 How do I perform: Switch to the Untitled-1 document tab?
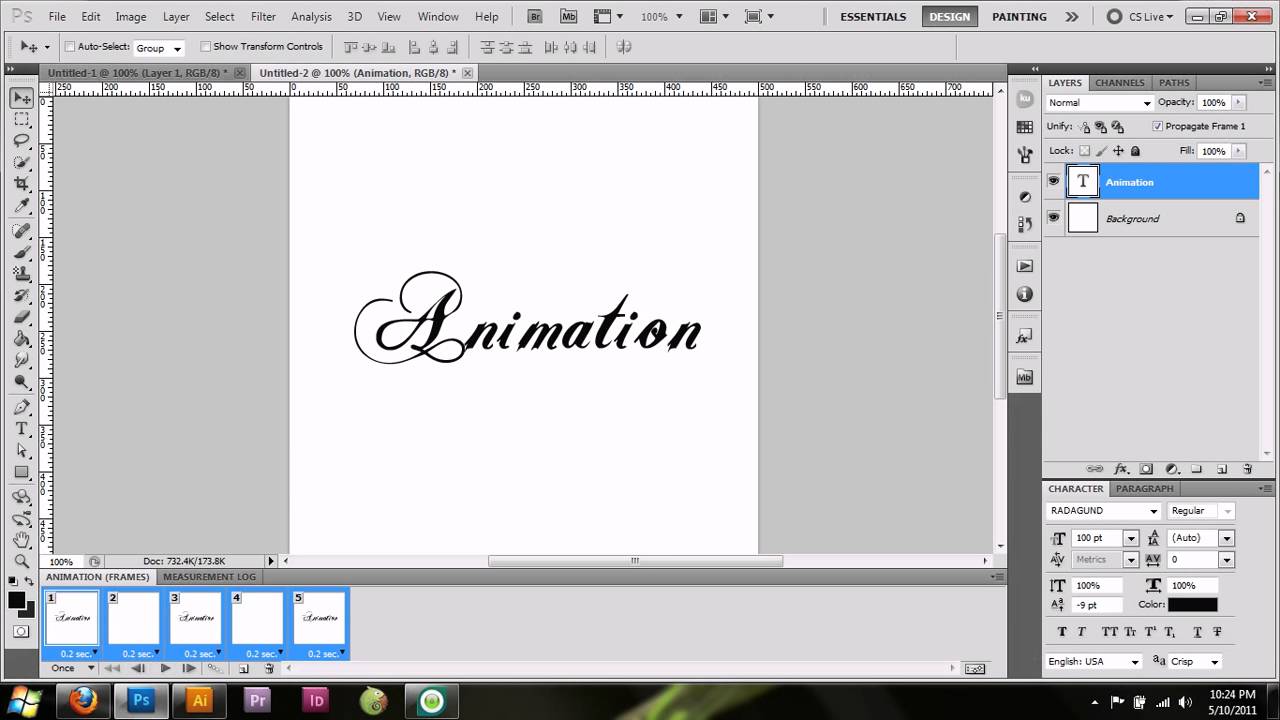click(138, 73)
